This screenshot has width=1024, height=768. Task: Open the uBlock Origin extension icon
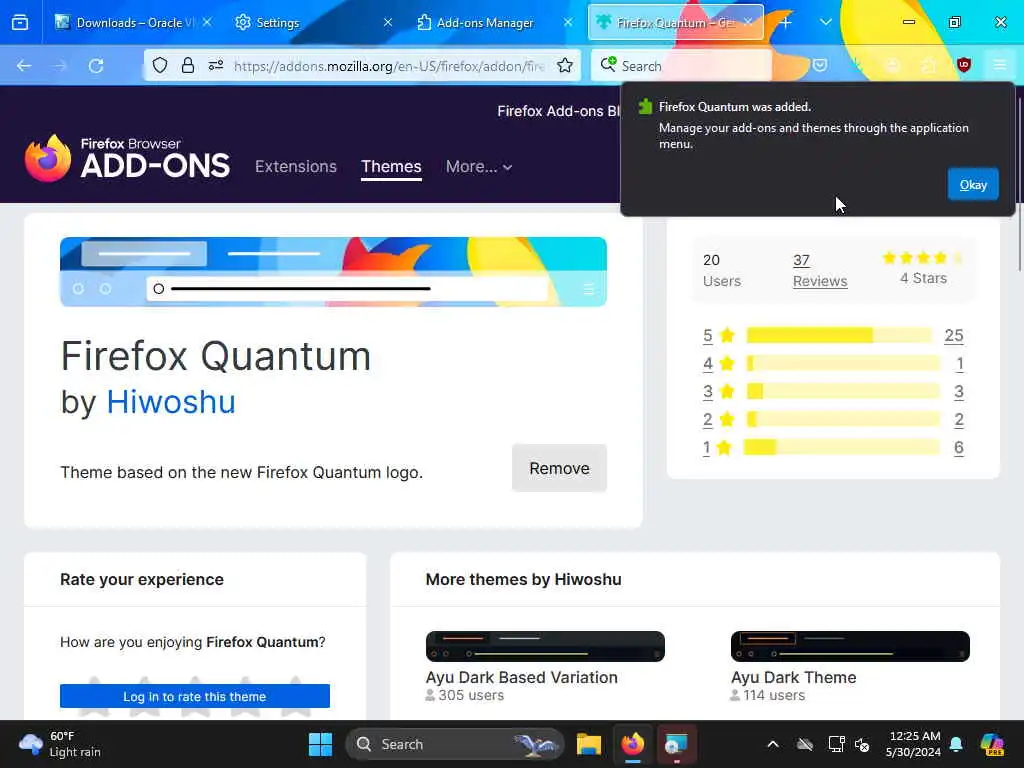click(x=964, y=65)
